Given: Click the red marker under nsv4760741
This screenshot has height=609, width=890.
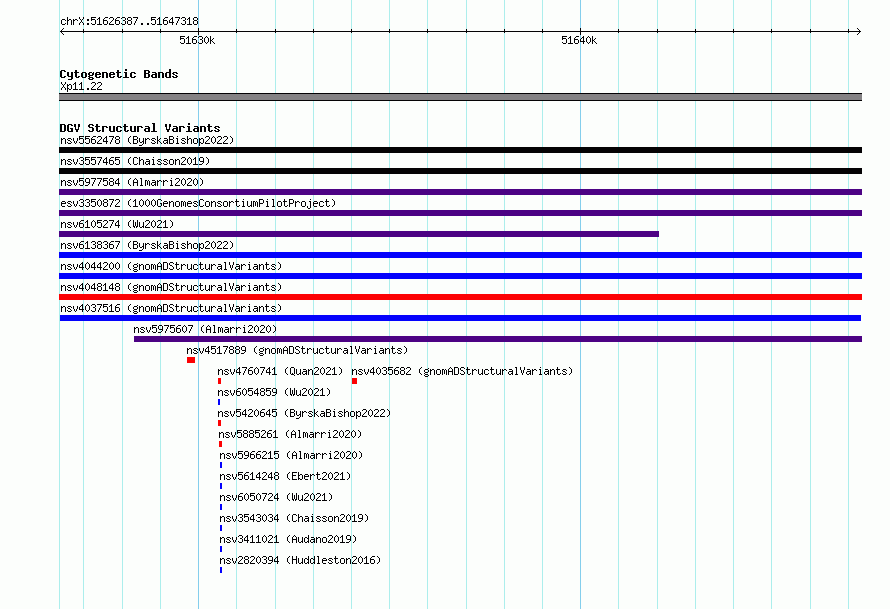Looking at the screenshot, I should click(x=220, y=381).
